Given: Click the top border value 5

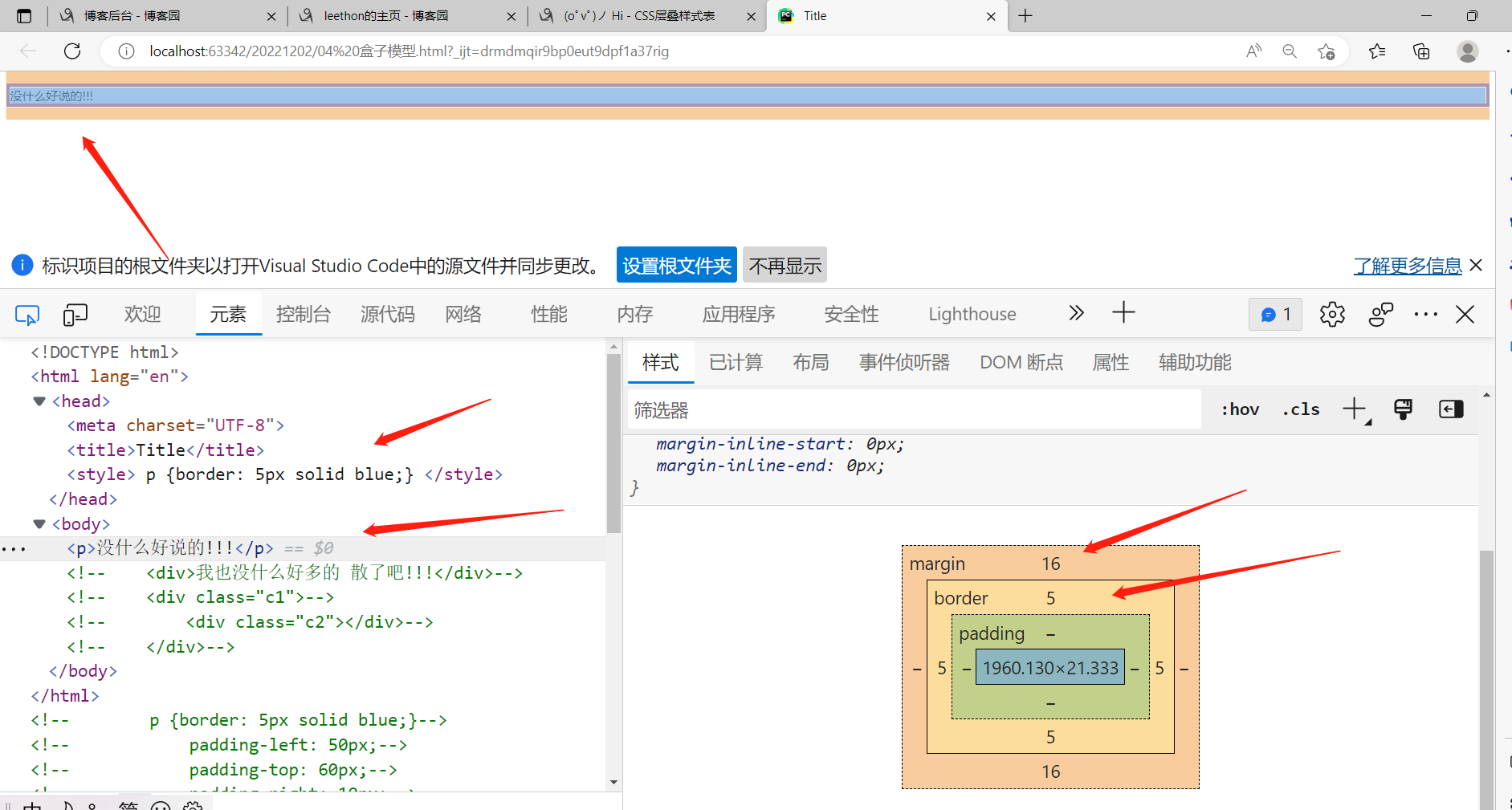Looking at the screenshot, I should point(1051,599).
